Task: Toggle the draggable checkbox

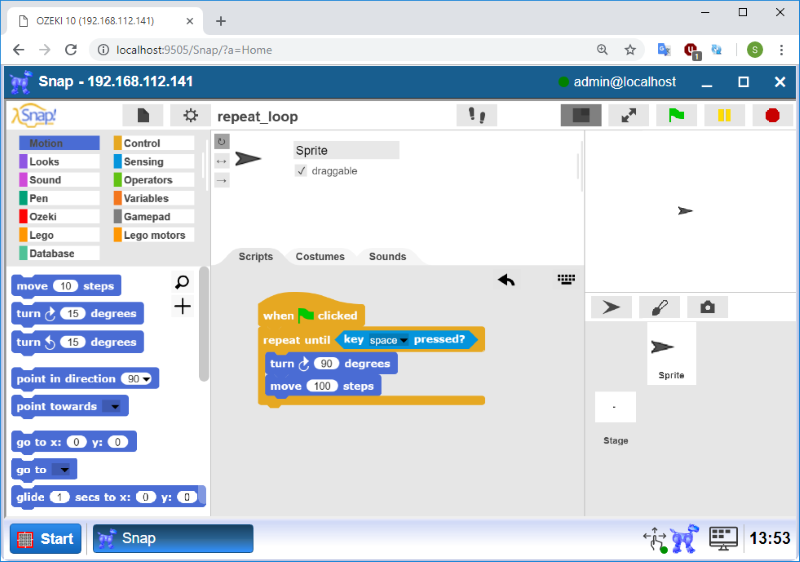Action: (x=301, y=171)
